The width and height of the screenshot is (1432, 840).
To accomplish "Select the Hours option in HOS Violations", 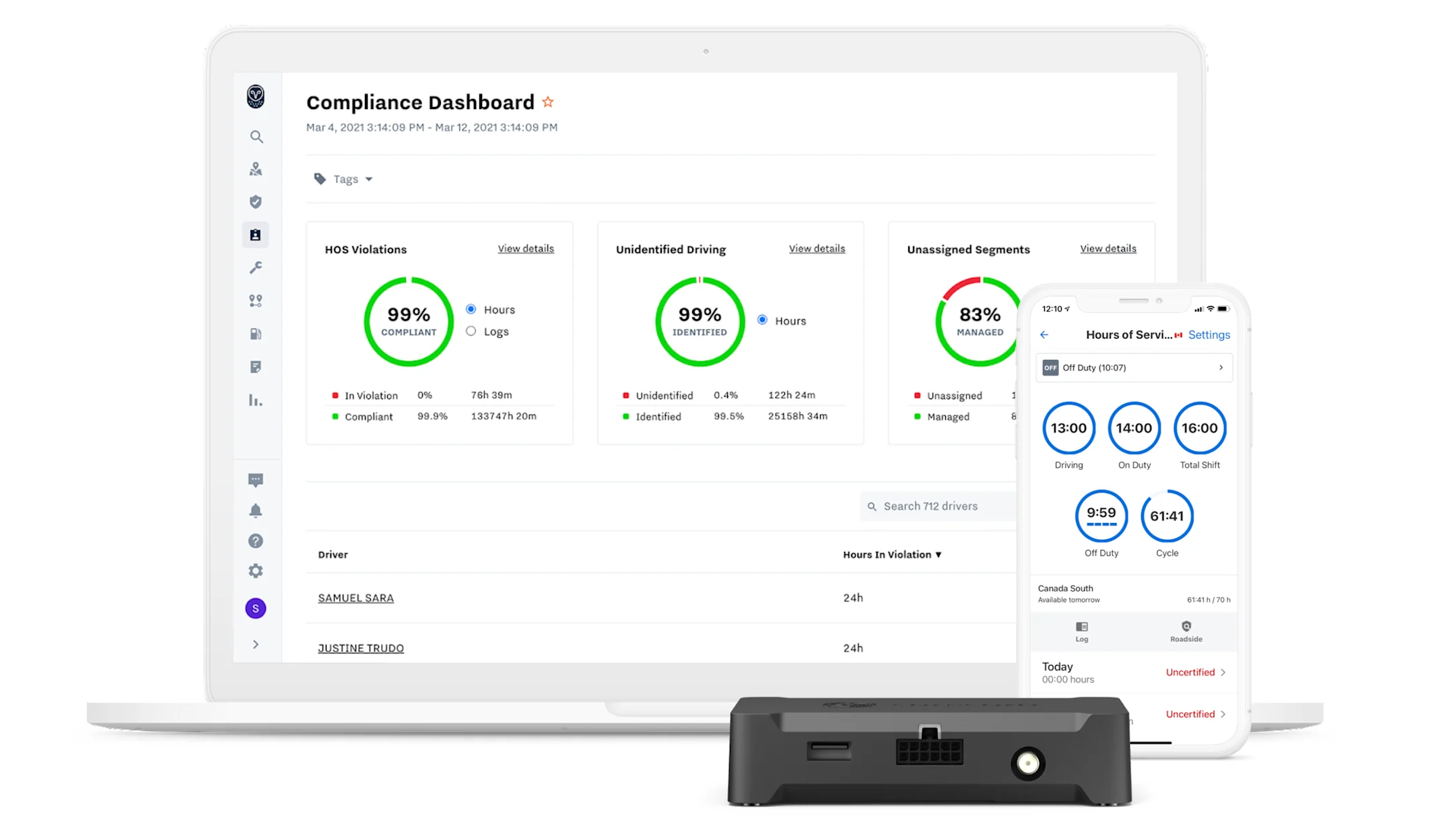I will (x=471, y=309).
